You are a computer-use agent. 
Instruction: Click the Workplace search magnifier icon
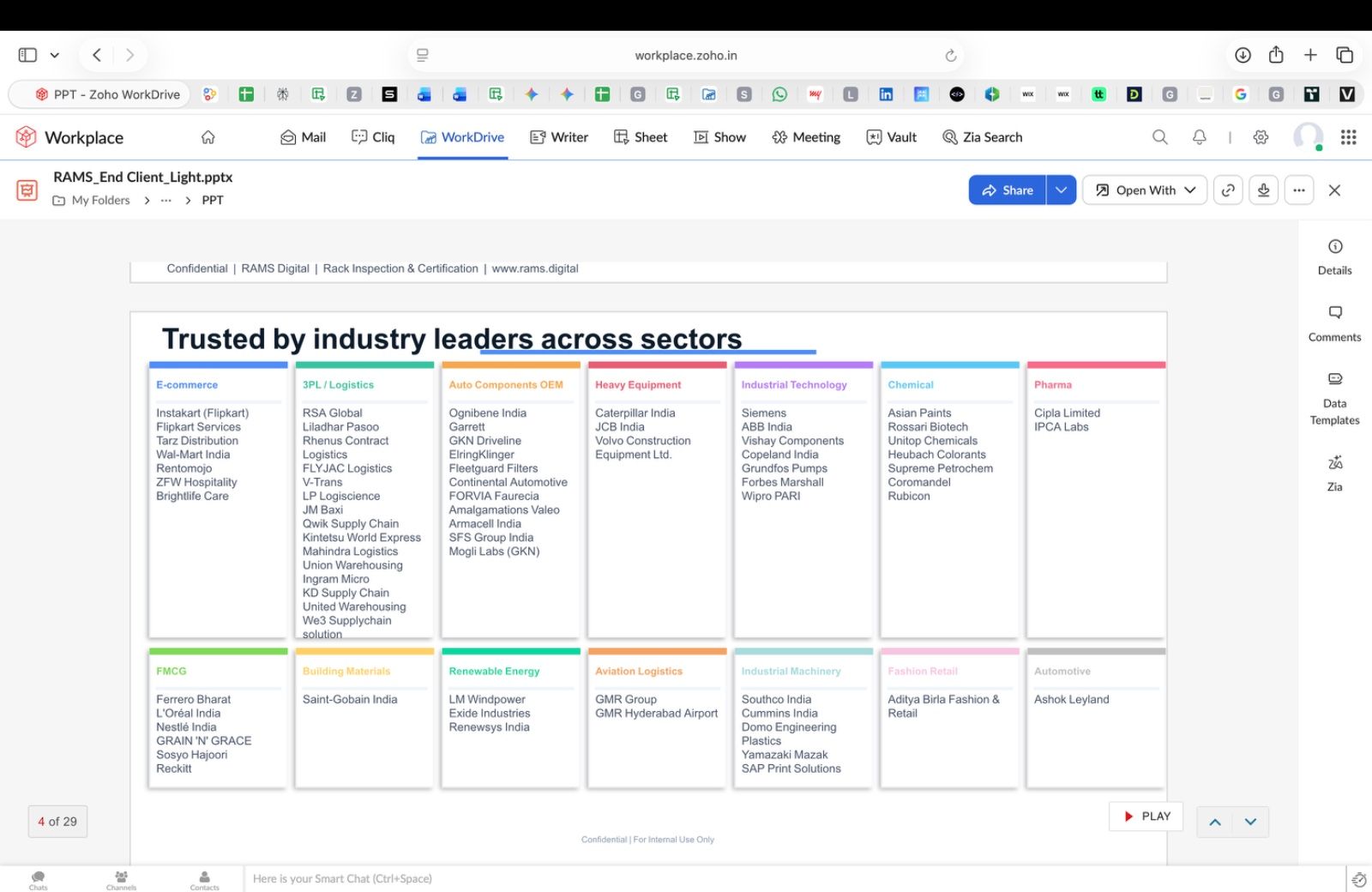[1160, 137]
